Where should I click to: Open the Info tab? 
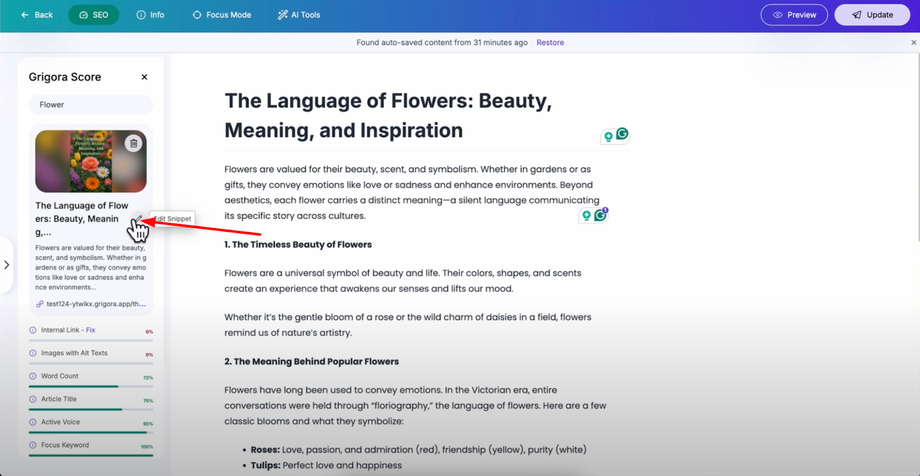150,15
